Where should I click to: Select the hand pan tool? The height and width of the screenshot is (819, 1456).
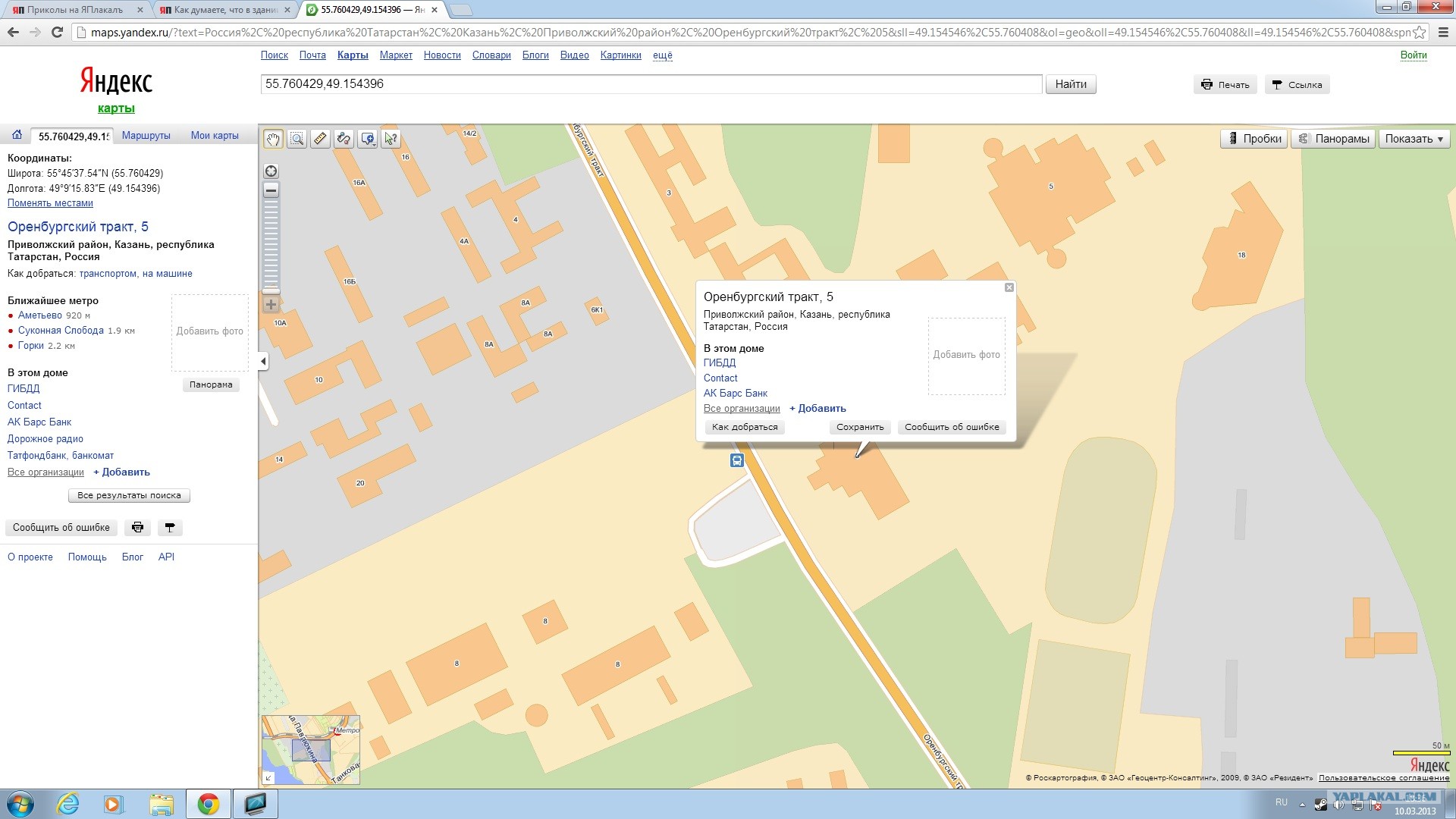point(273,139)
